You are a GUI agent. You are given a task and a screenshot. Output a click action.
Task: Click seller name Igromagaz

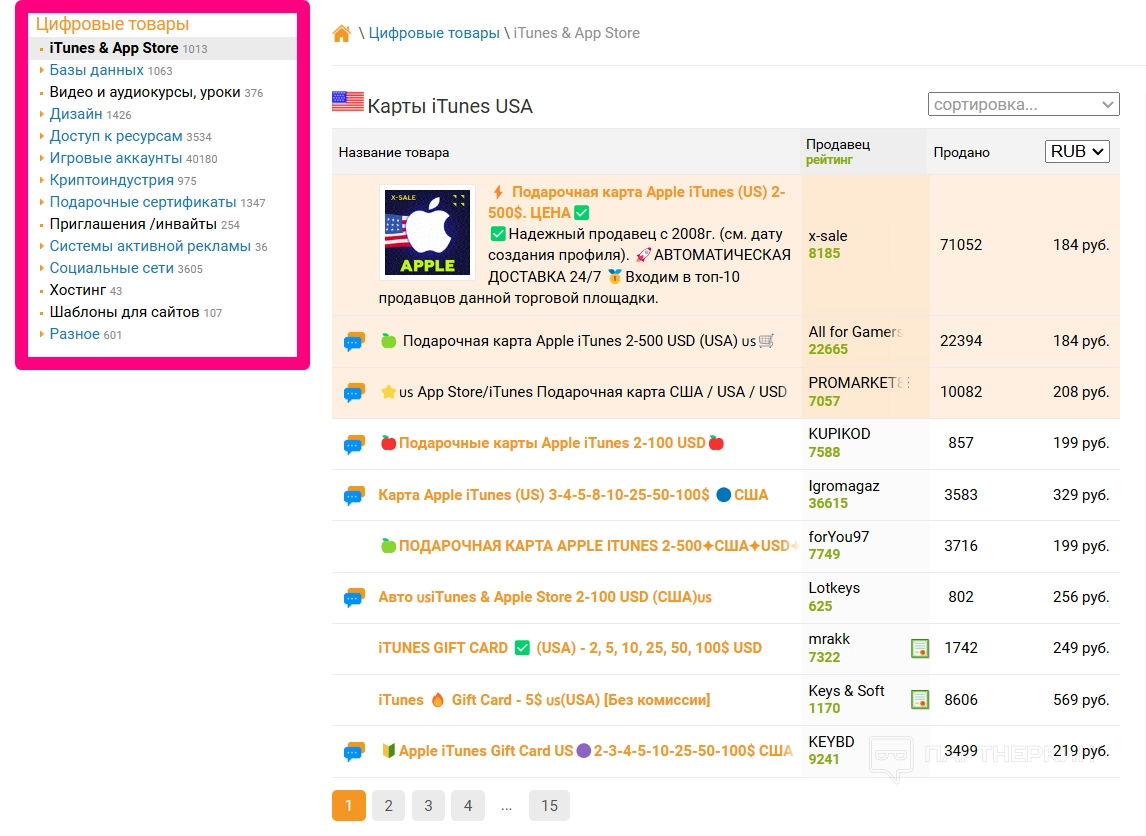click(843, 486)
